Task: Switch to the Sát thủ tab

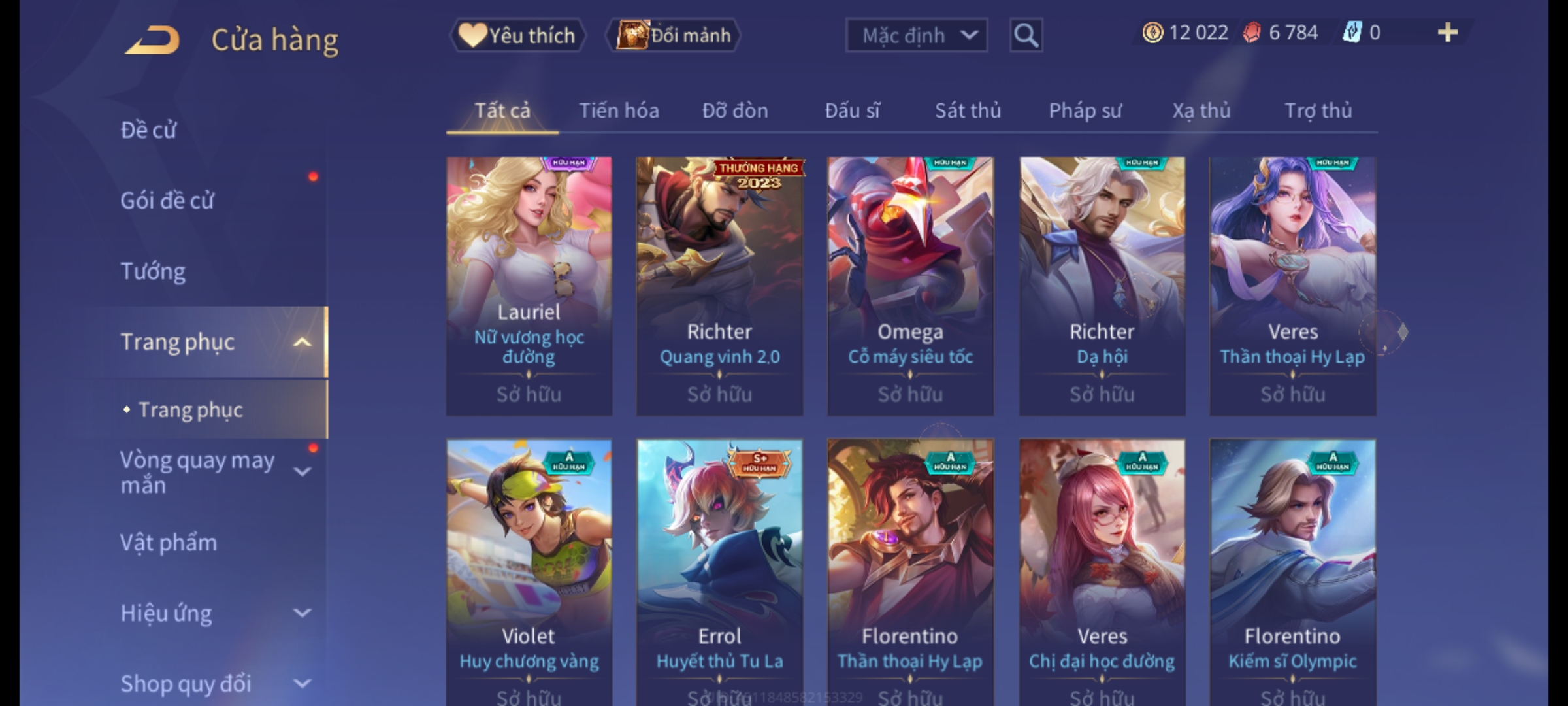Action: (968, 110)
